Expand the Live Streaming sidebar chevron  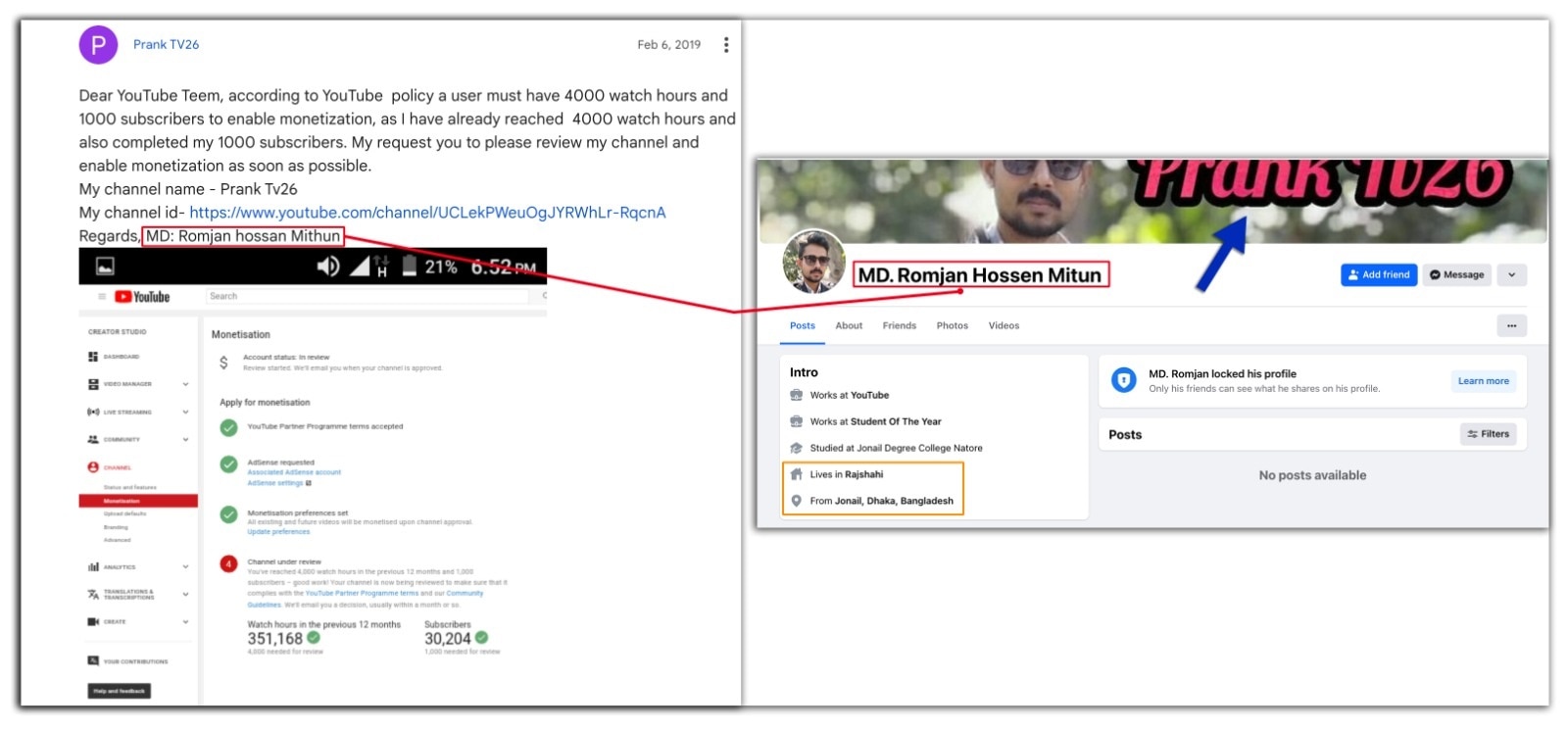click(x=185, y=413)
